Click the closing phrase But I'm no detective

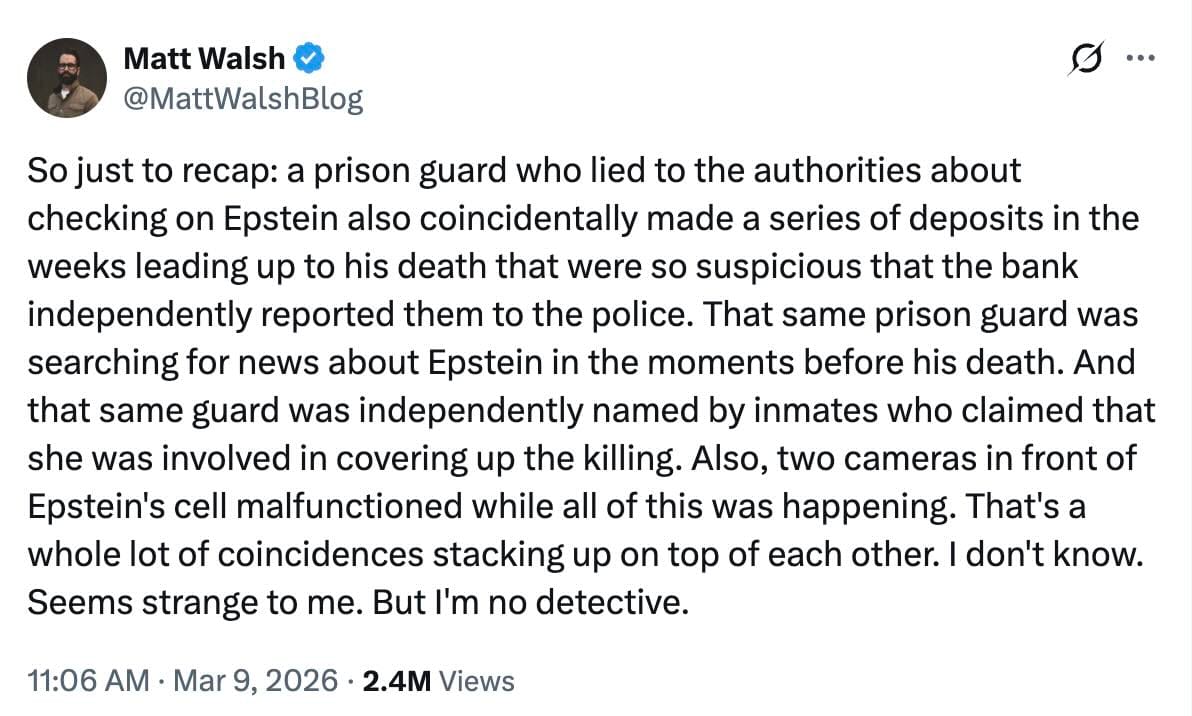[531, 602]
